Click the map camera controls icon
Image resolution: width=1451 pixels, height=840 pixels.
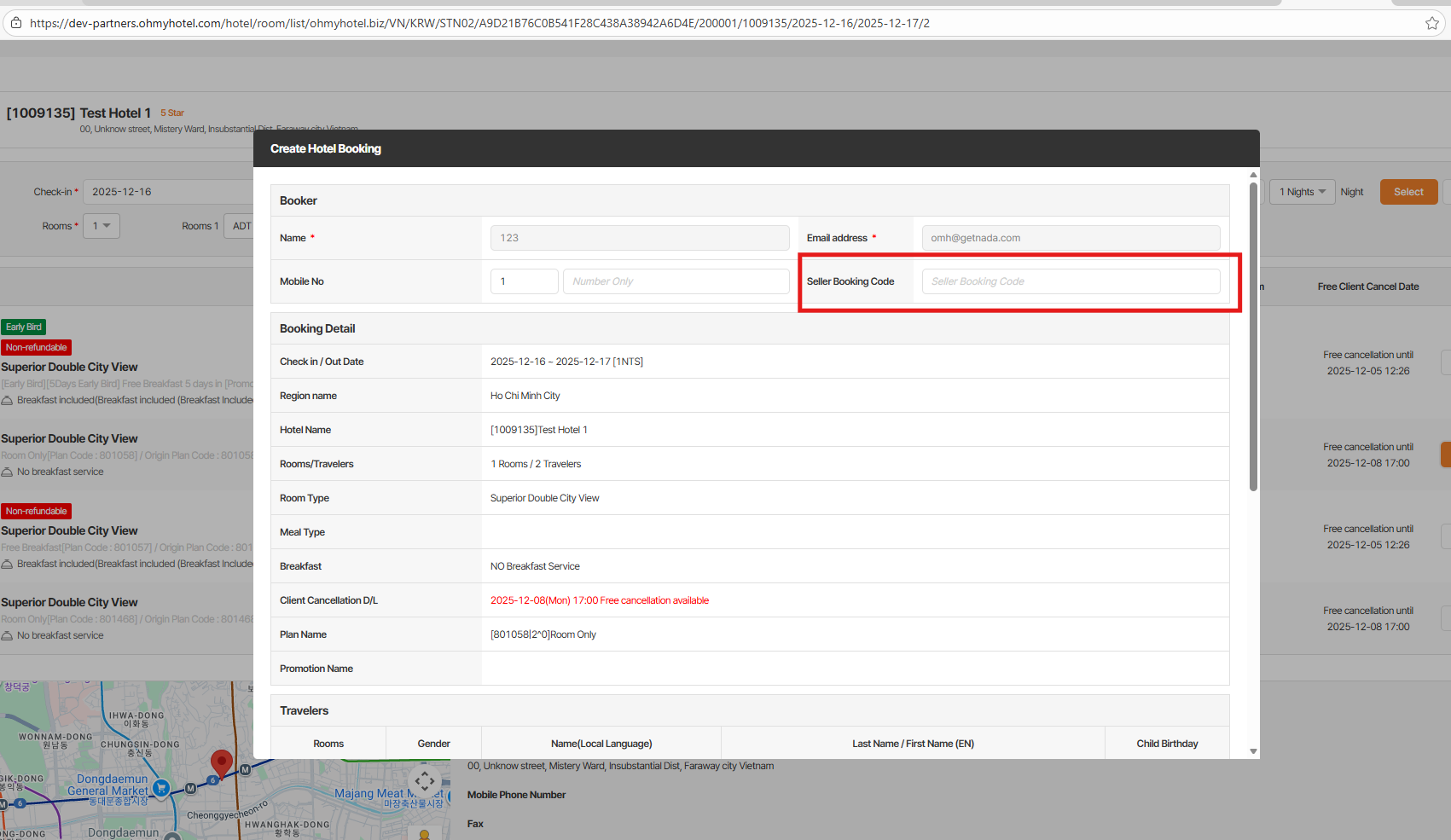pyautogui.click(x=425, y=780)
